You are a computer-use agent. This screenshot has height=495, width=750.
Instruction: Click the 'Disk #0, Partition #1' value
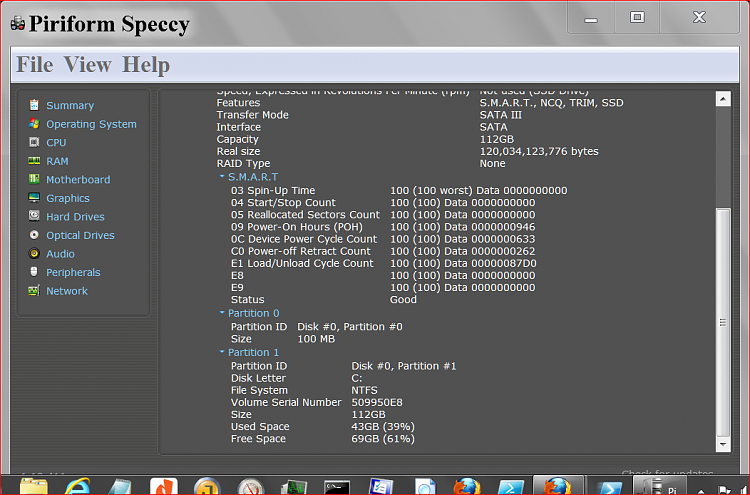click(404, 366)
